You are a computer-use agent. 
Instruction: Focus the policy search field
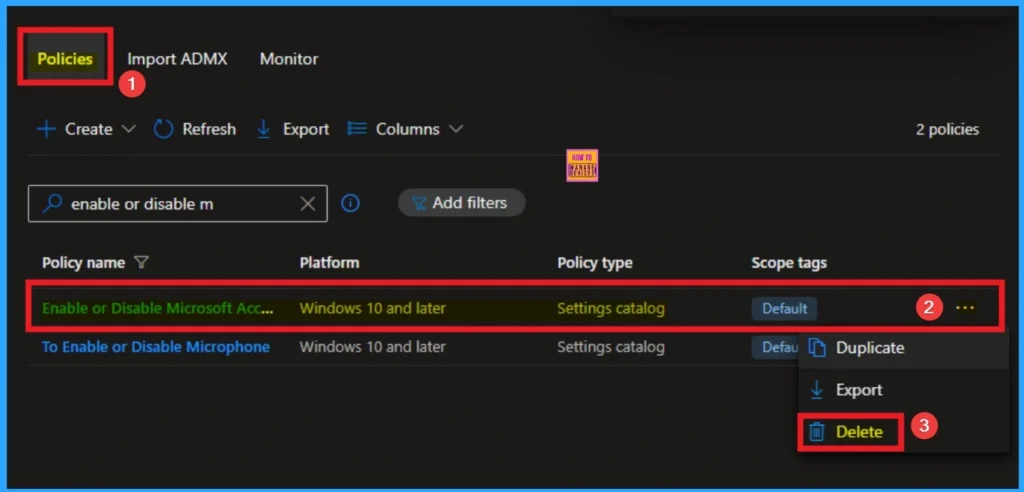178,204
